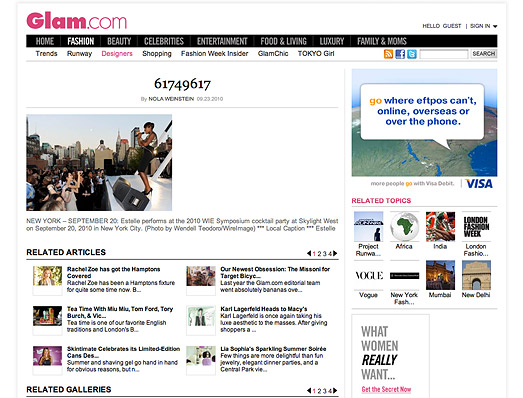Select page 2 of Related Articles

tap(319, 254)
